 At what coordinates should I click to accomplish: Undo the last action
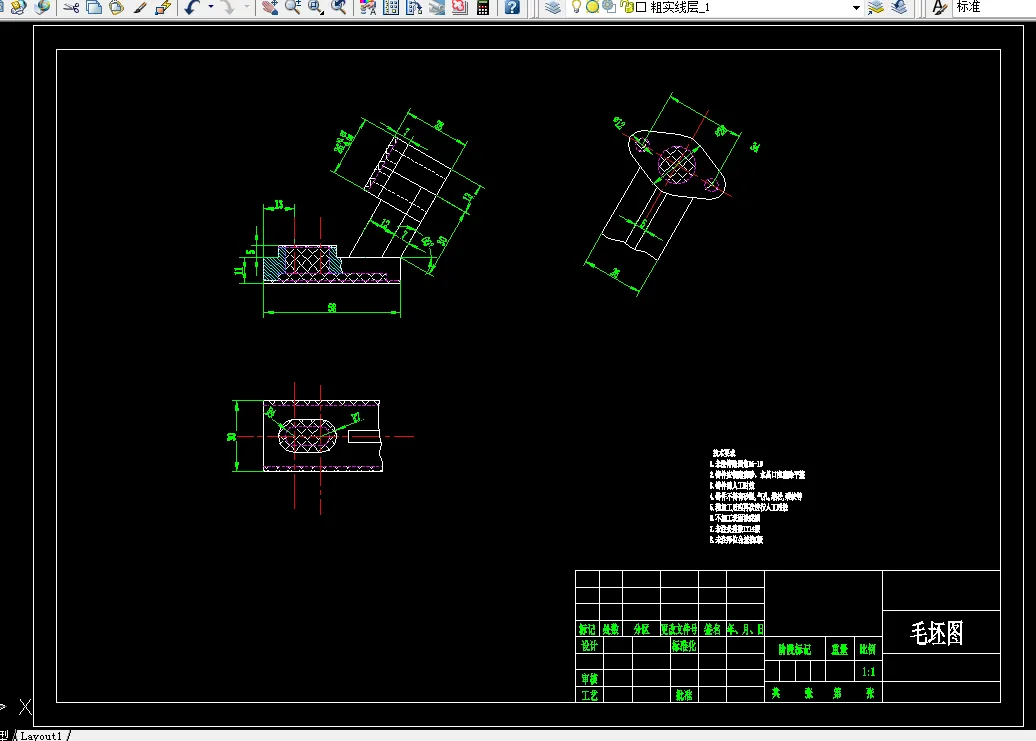pos(192,7)
